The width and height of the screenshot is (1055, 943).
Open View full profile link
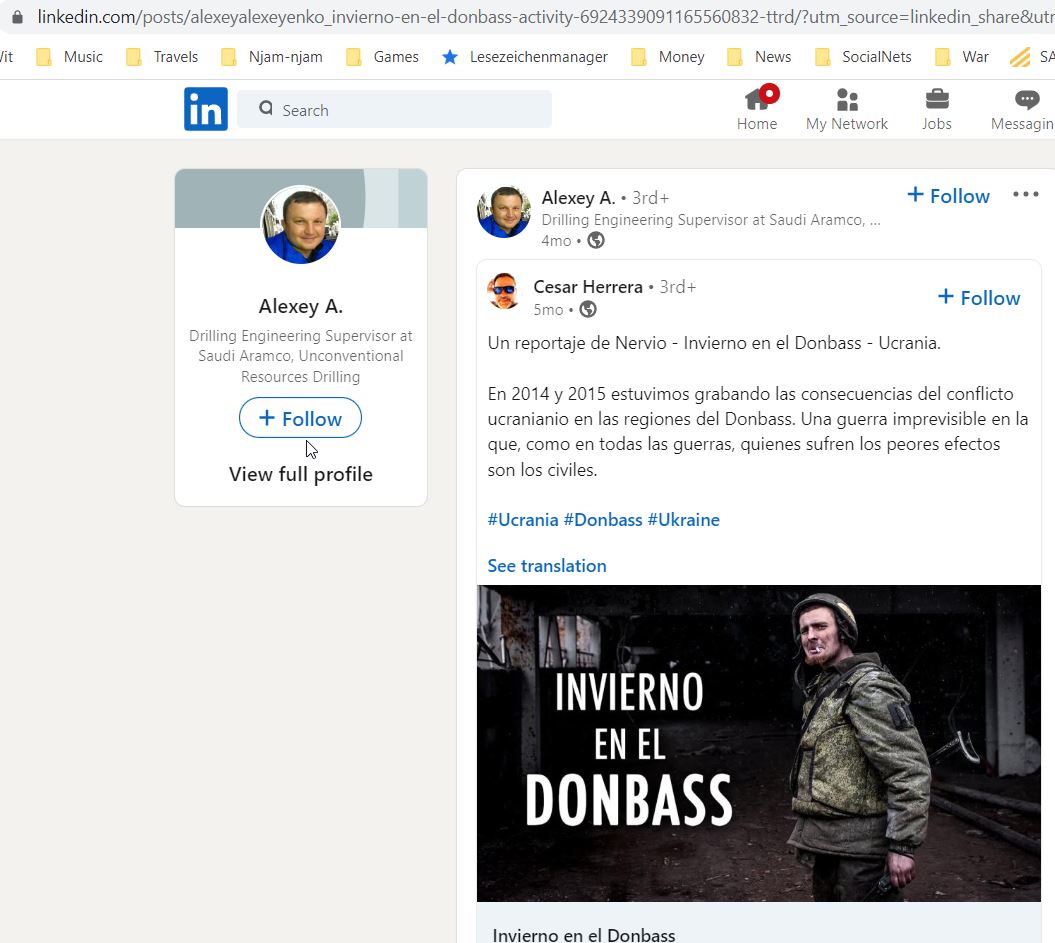pyautogui.click(x=301, y=474)
